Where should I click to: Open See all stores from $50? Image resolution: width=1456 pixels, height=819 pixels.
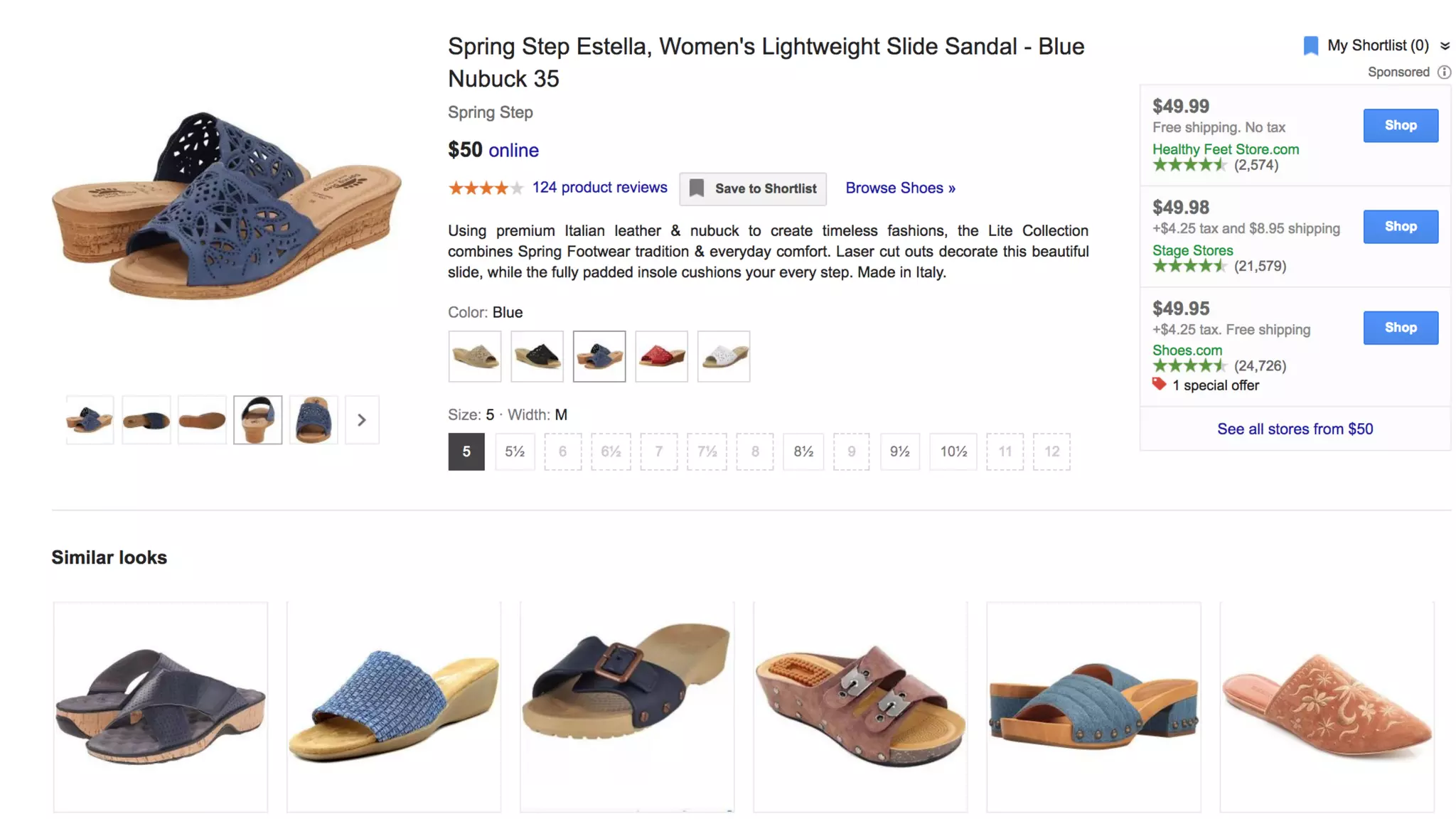1295,429
